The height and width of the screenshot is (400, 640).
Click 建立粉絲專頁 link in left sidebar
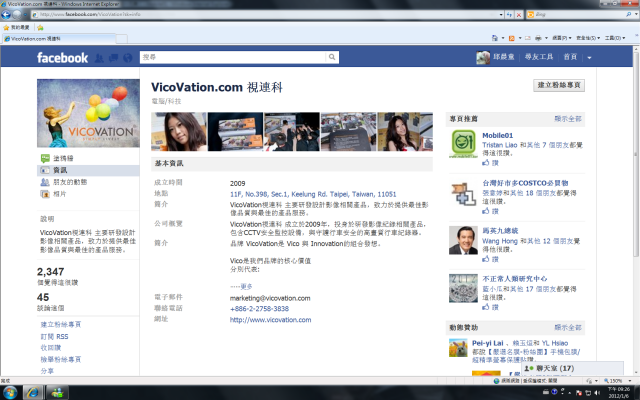coord(60,324)
